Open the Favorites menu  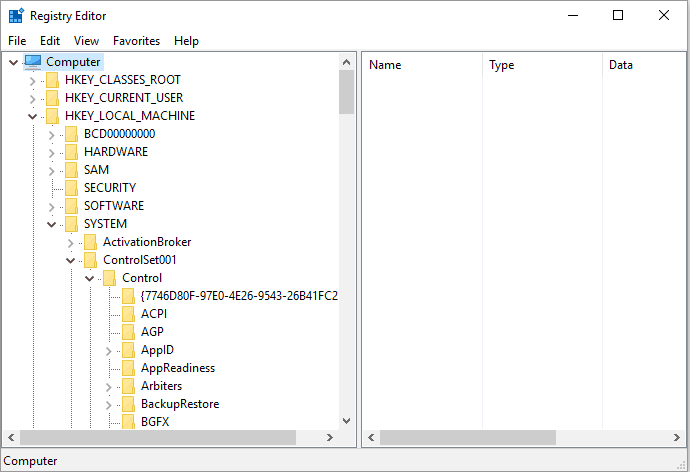coord(136,41)
